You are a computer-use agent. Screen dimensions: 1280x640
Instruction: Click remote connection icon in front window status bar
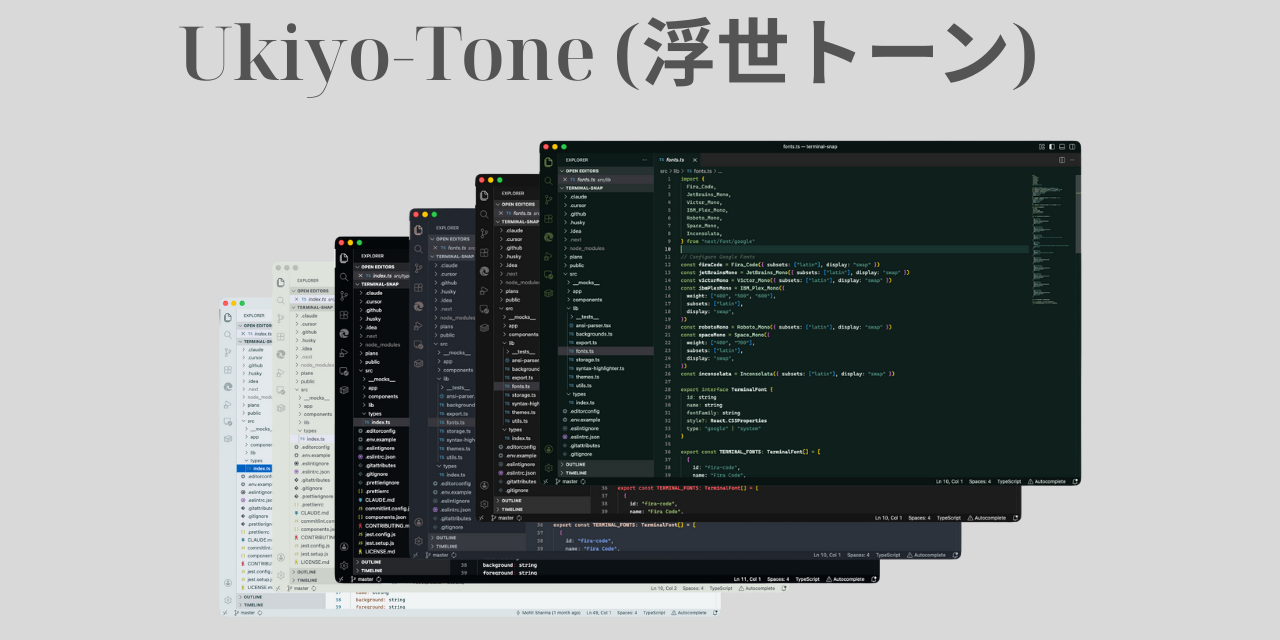click(x=545, y=481)
